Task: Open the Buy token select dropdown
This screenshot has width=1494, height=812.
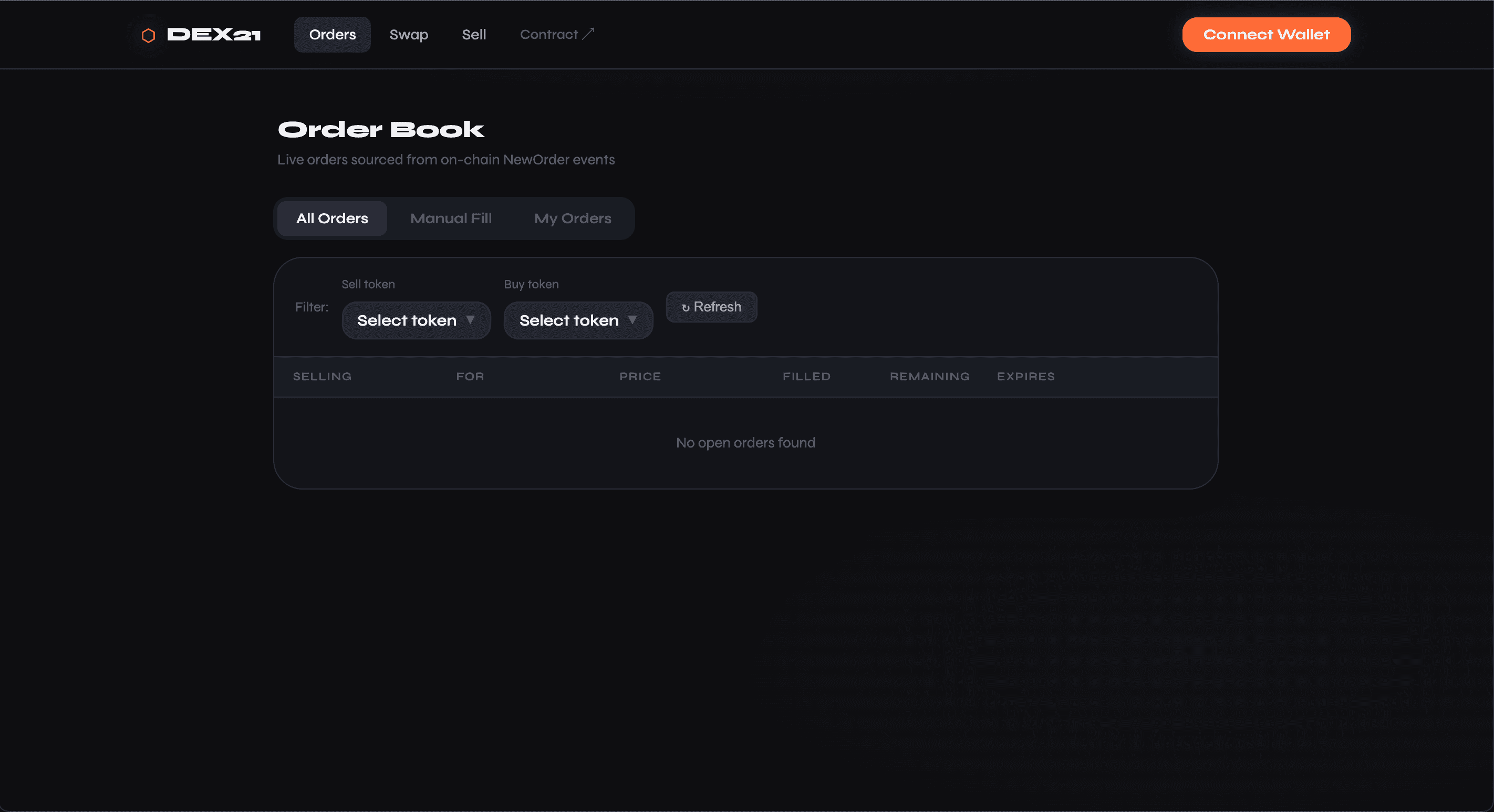Action: click(578, 320)
